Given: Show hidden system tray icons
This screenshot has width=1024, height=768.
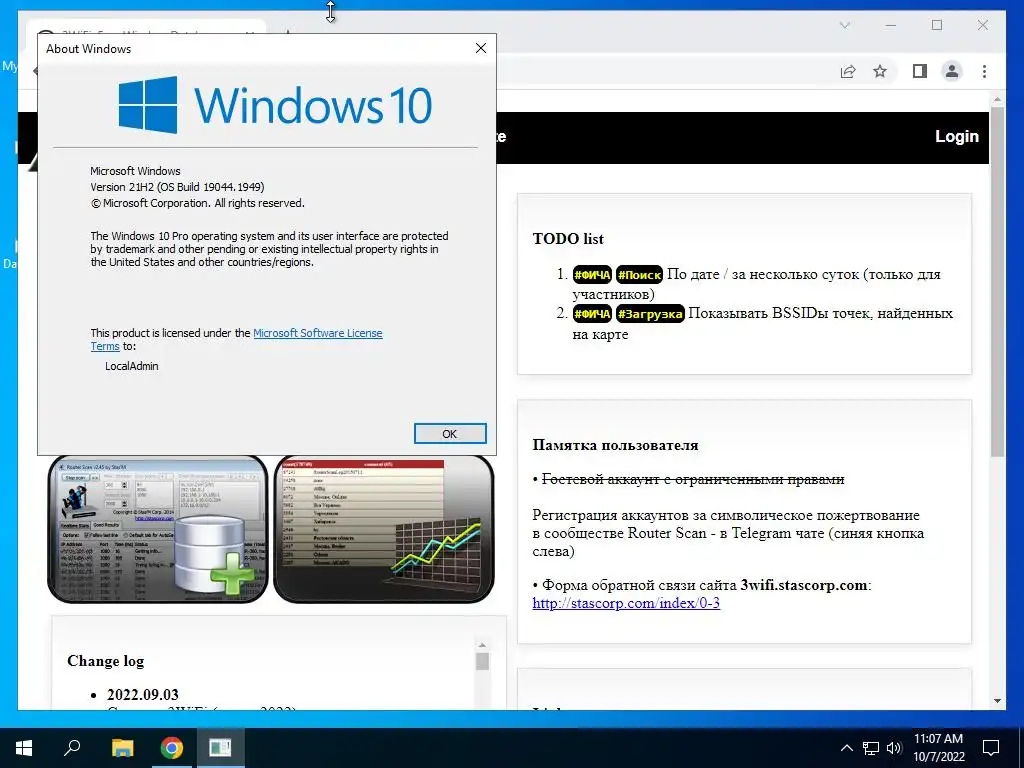Looking at the screenshot, I should 846,748.
